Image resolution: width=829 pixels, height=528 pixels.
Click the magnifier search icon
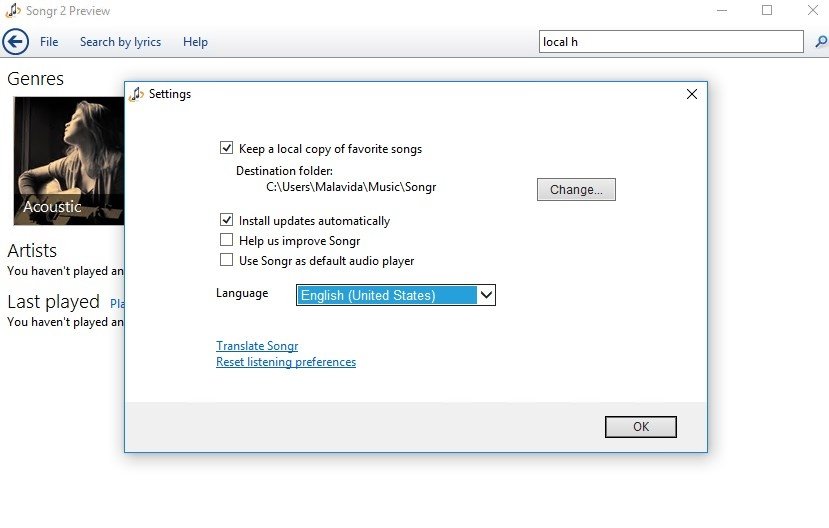[x=821, y=42]
